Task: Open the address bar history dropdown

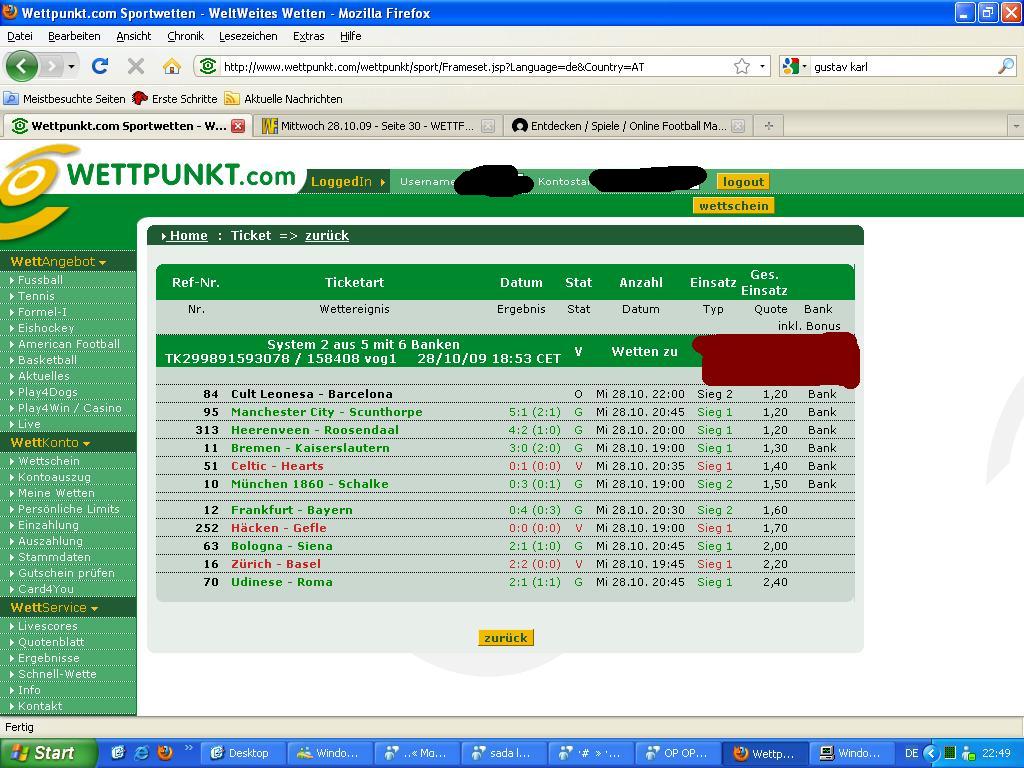Action: (x=762, y=66)
